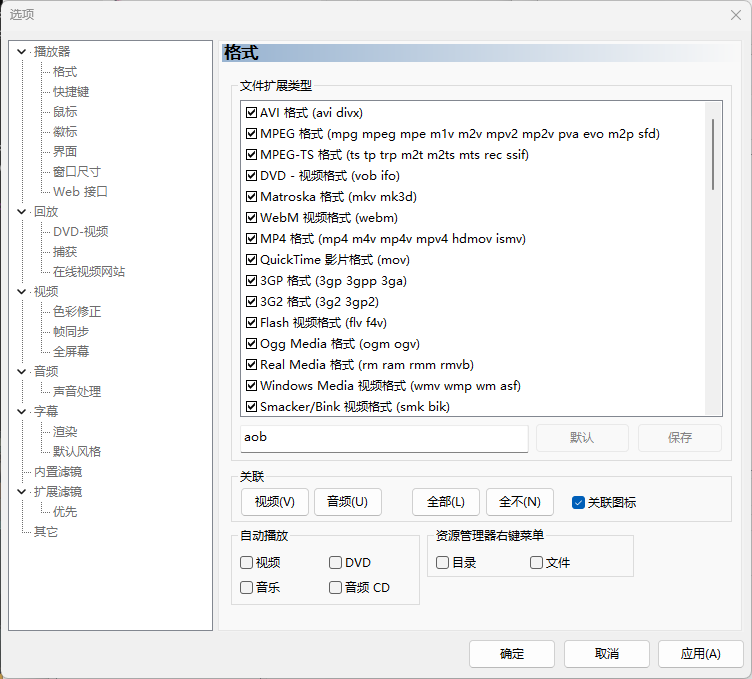Select 格式 in the options tree
Image resolution: width=752 pixels, height=679 pixels.
(x=65, y=72)
